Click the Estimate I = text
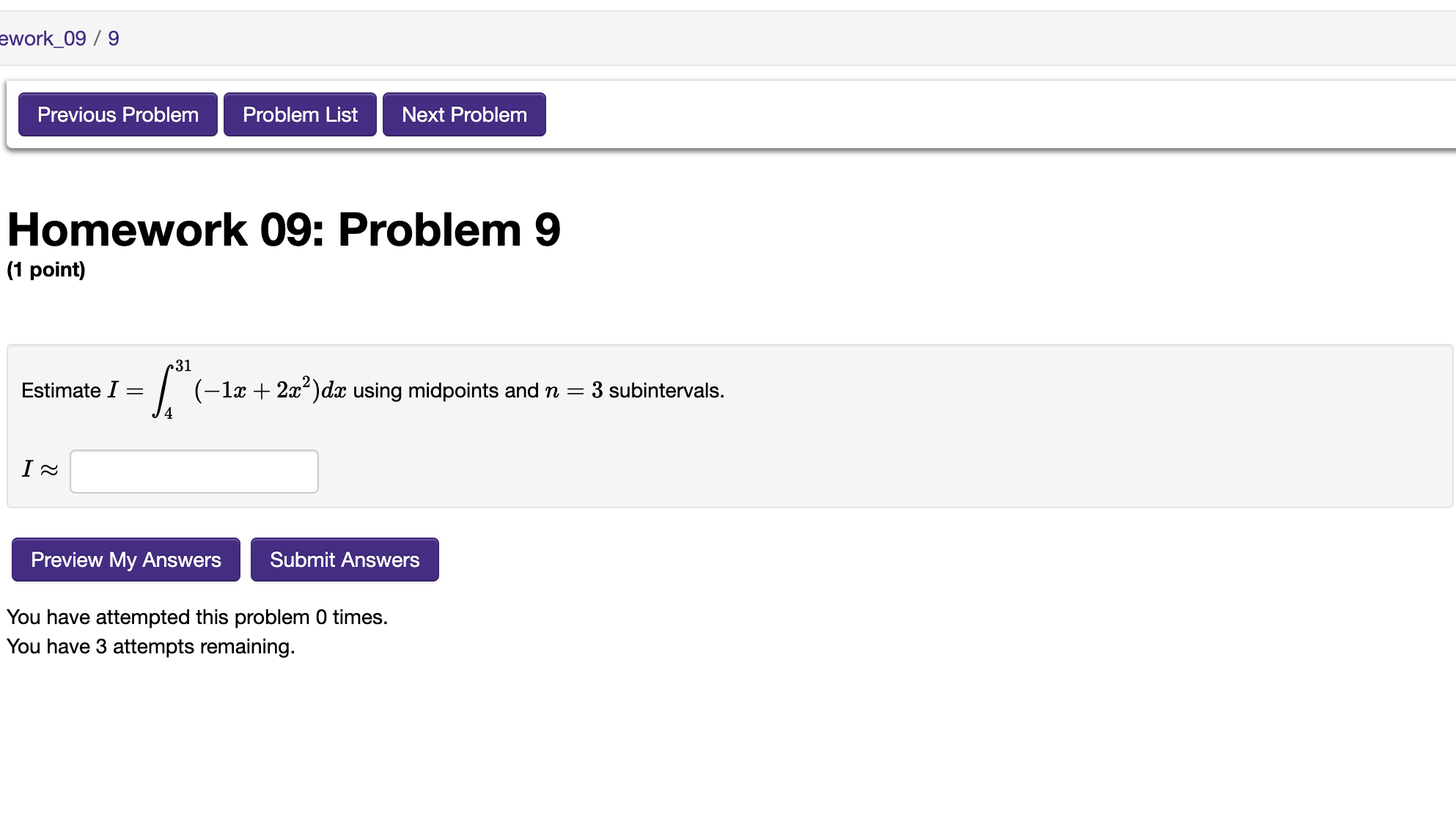 [x=81, y=391]
